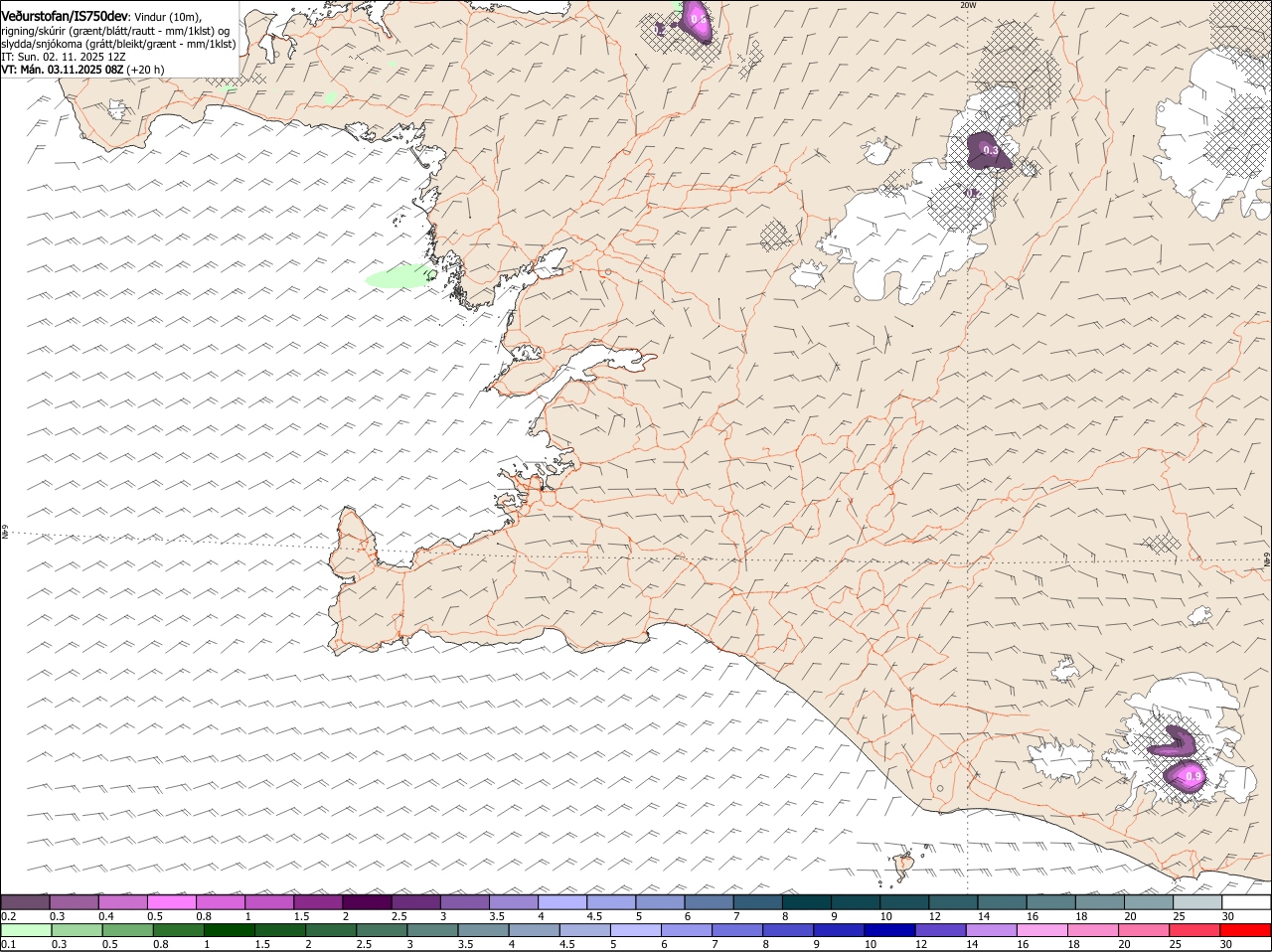Select lower legend swatch between 2.5 and 3
Screen dimensions: 1272x952
[x=382, y=930]
